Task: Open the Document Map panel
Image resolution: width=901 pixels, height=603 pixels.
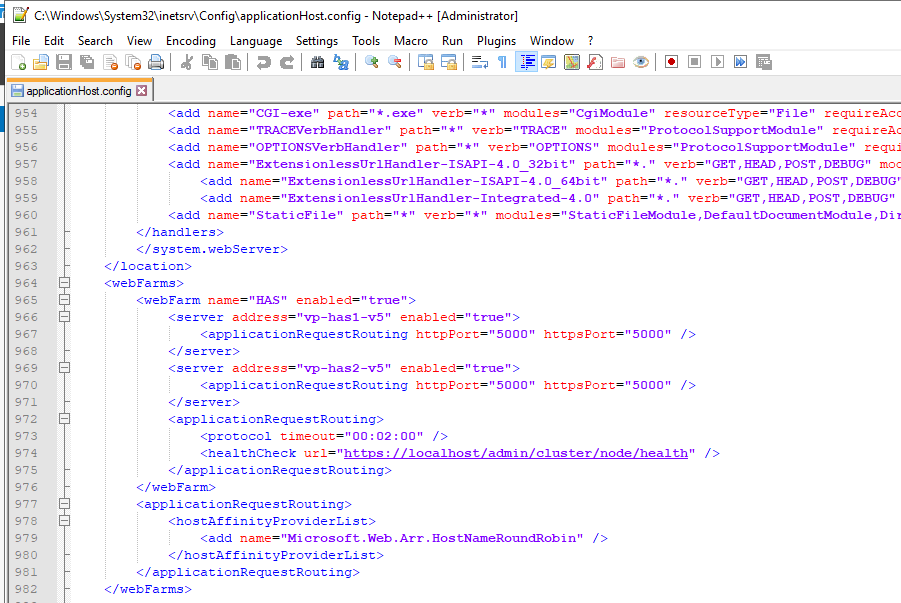Action: tap(574, 62)
